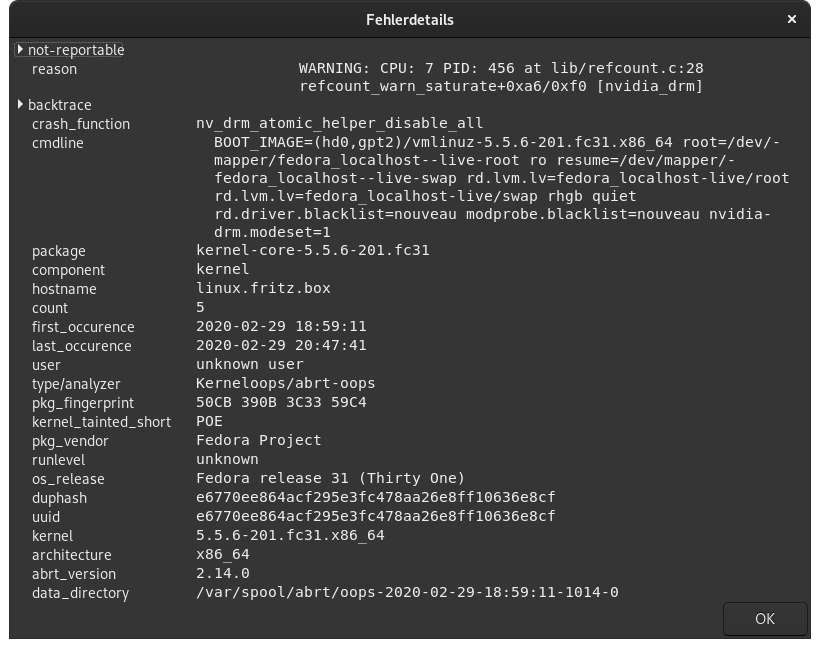Click the last_occurence timestamp value

click(x=281, y=345)
